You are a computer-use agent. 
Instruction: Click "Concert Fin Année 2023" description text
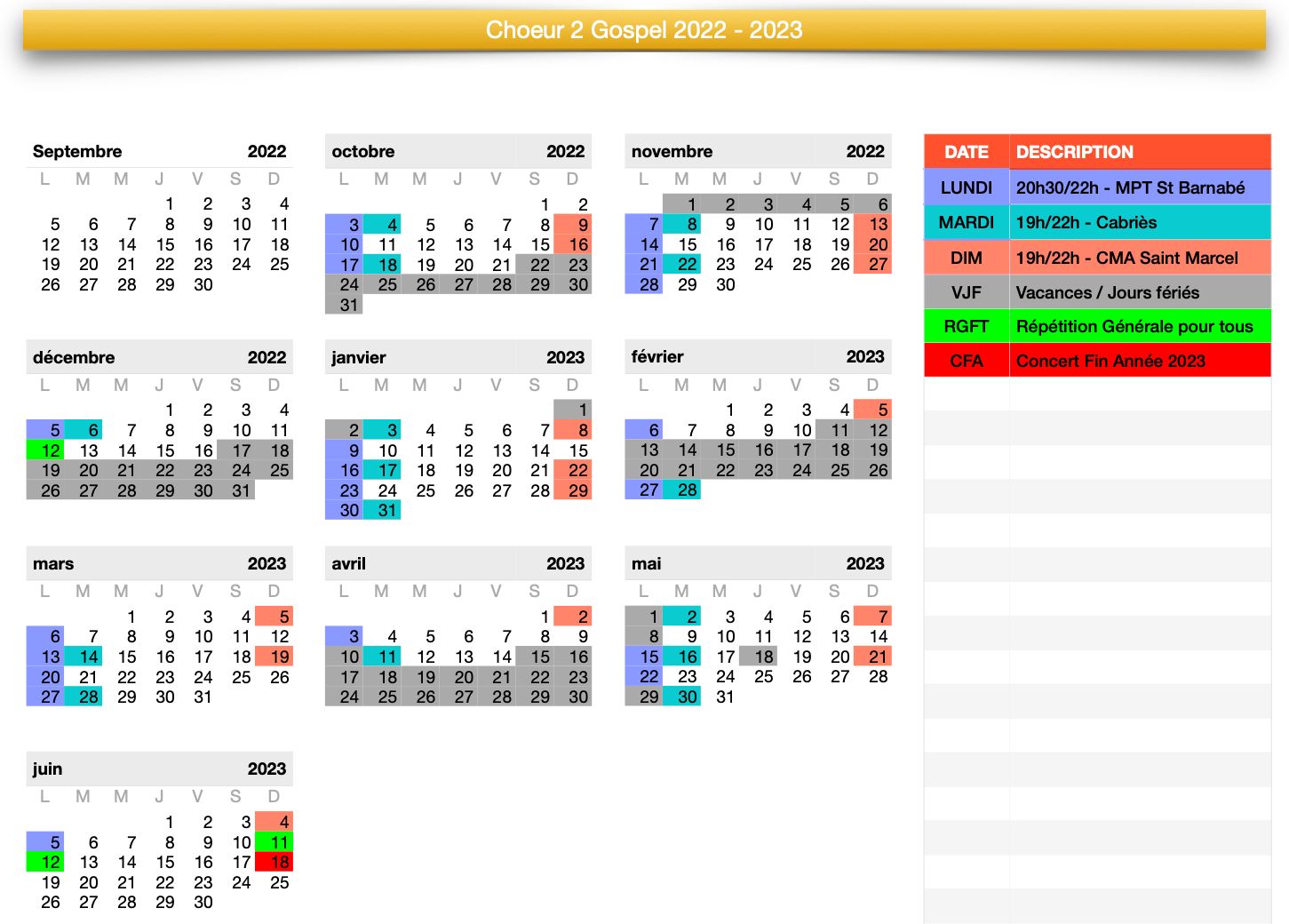pos(1110,361)
